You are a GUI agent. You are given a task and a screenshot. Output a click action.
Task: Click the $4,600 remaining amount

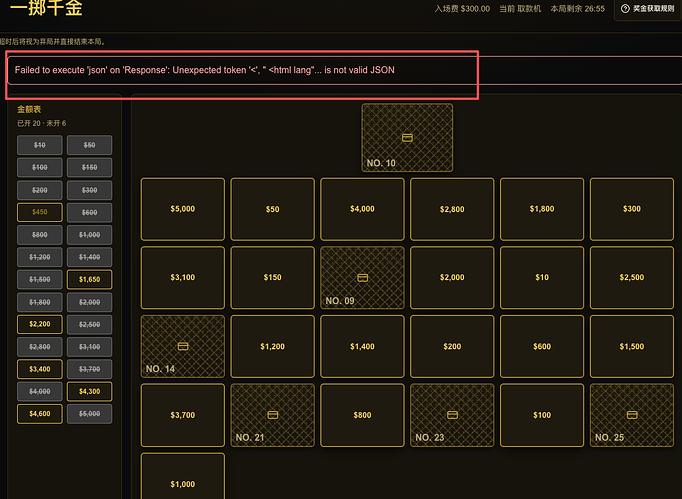pos(40,414)
